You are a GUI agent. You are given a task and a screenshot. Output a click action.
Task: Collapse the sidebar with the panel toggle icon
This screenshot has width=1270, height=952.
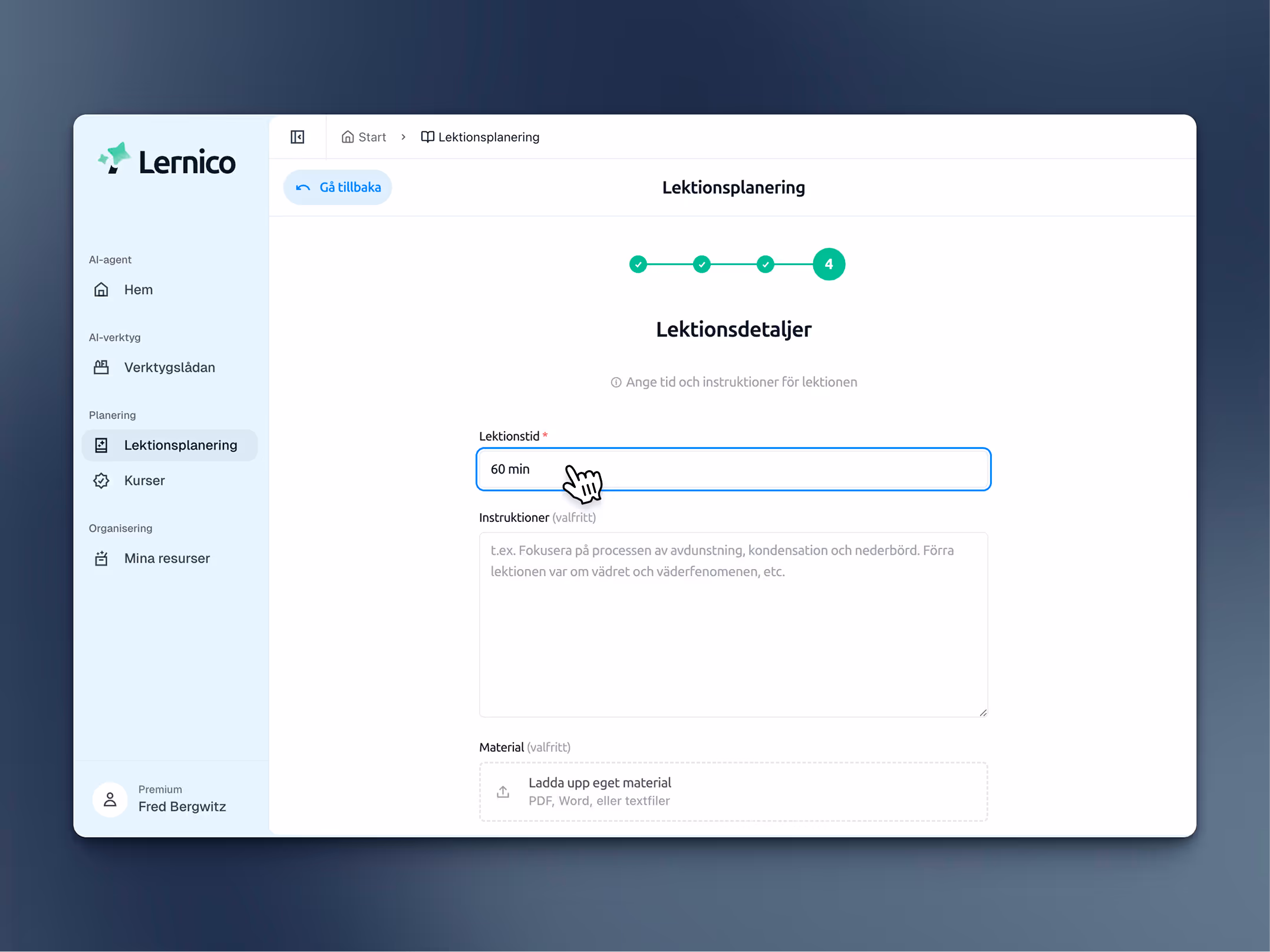[297, 137]
